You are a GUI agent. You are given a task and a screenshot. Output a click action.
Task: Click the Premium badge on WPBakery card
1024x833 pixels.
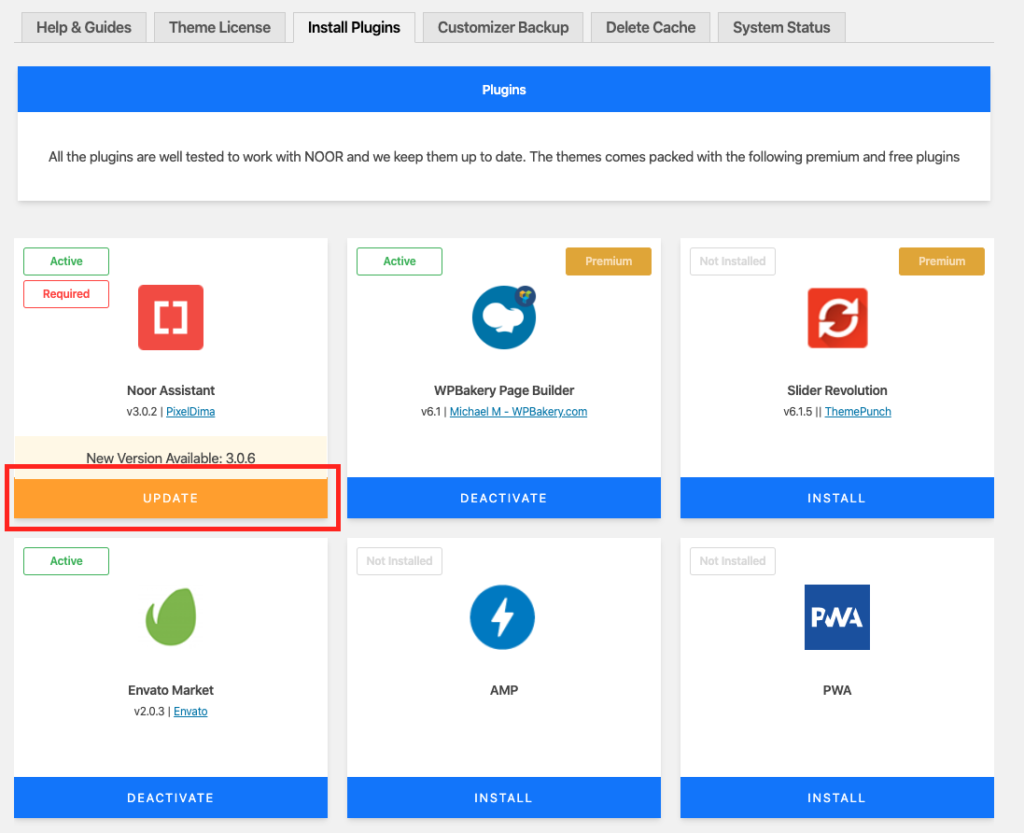(608, 261)
